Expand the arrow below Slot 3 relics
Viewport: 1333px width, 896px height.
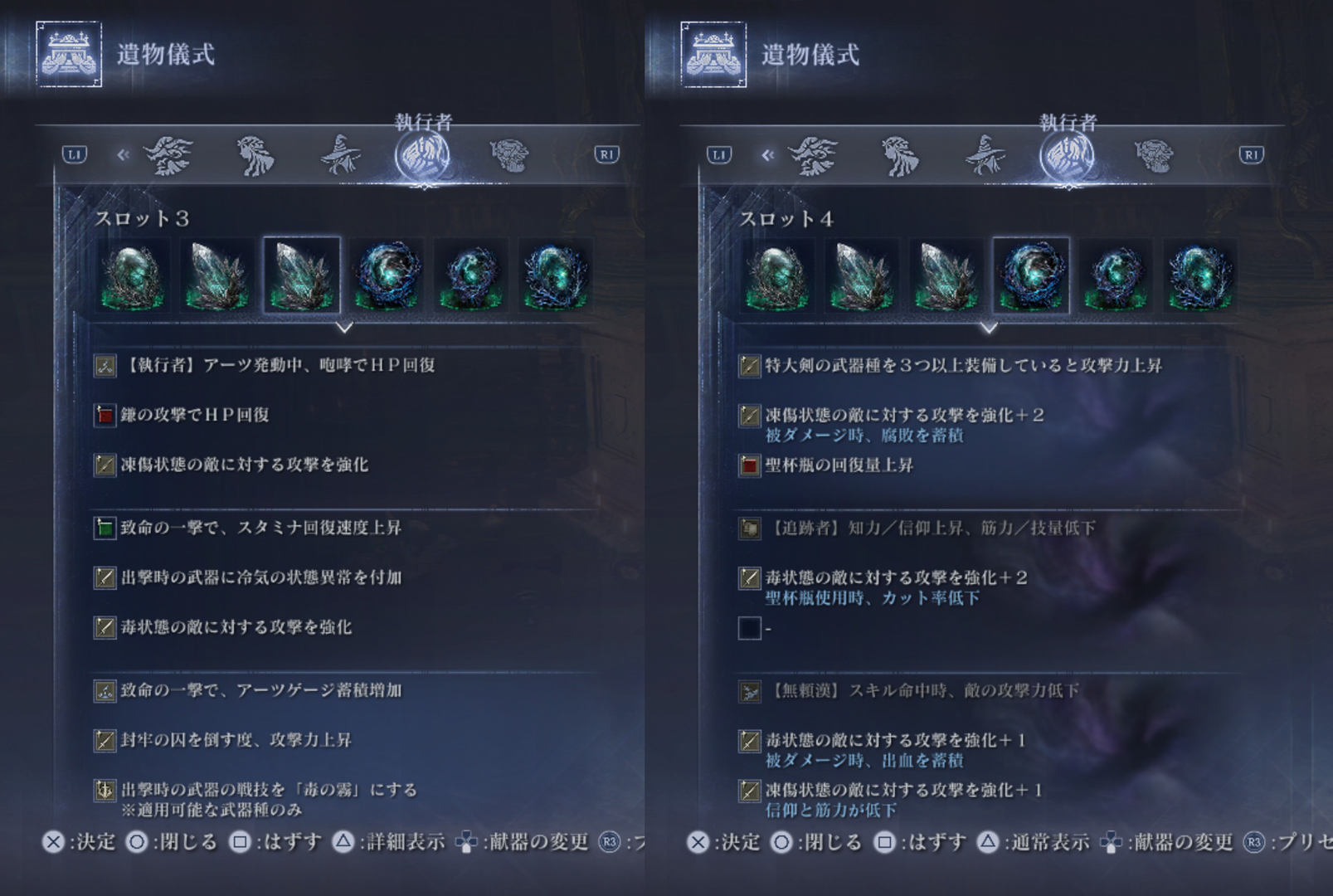(x=344, y=328)
